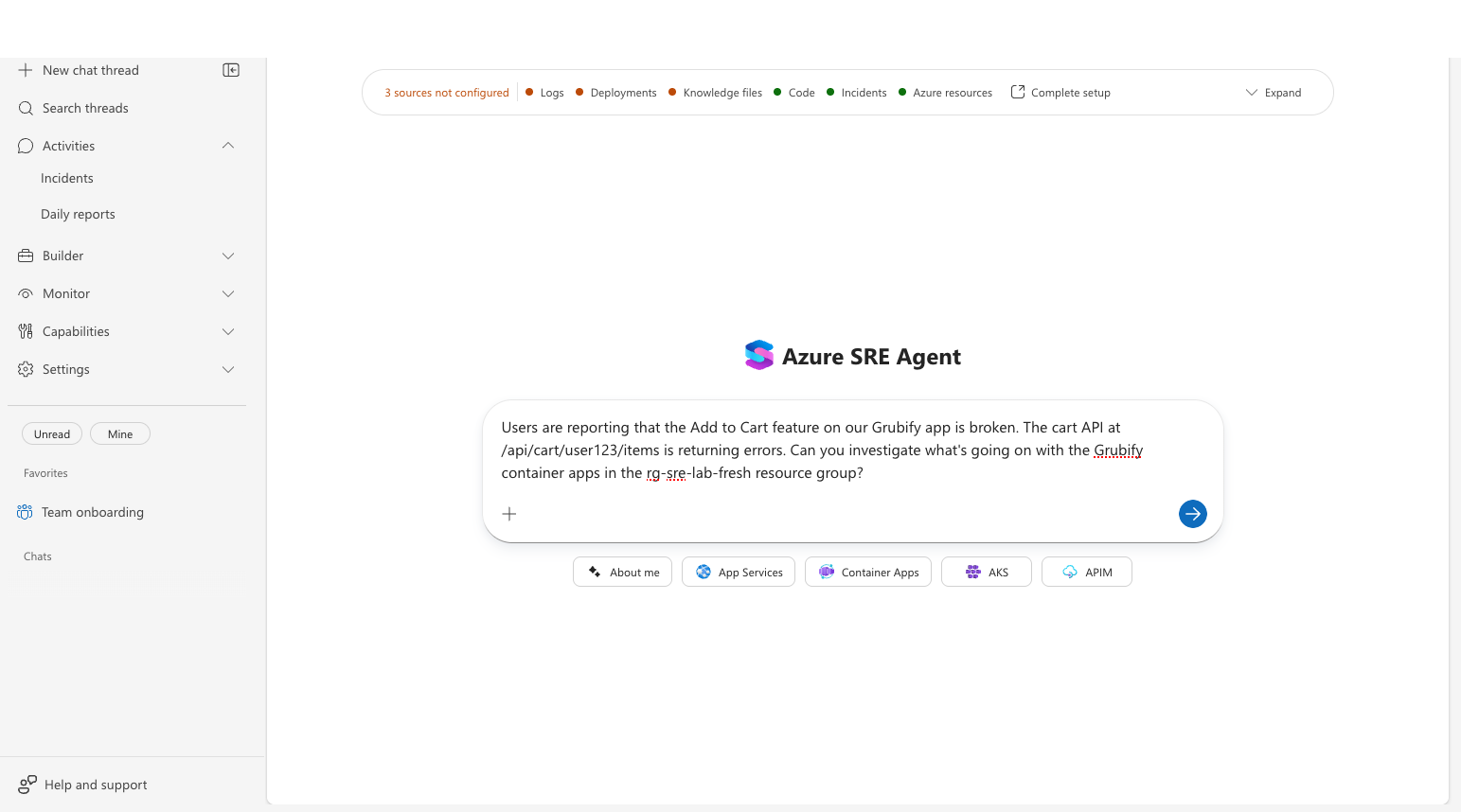
Task: Click the Help and support icon
Action: pos(27,785)
